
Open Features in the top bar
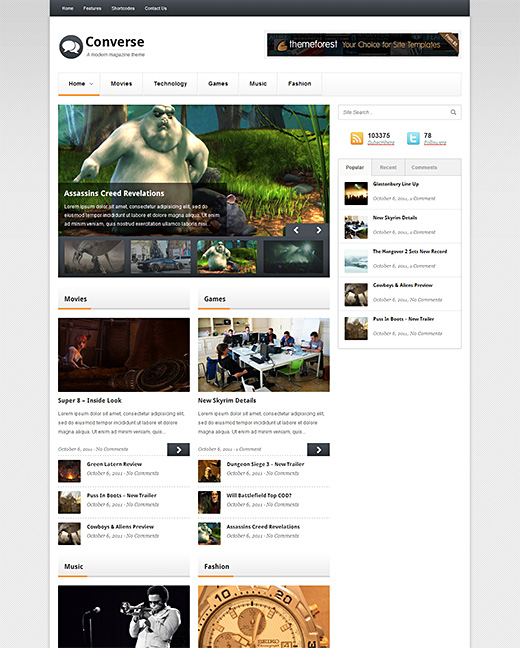[92, 8]
